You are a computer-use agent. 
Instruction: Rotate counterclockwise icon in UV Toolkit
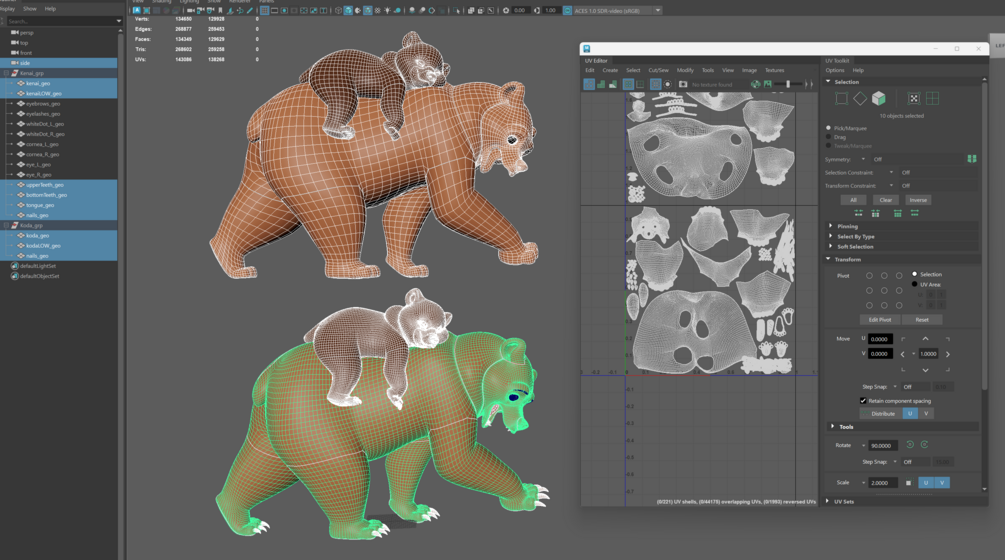(x=909, y=445)
